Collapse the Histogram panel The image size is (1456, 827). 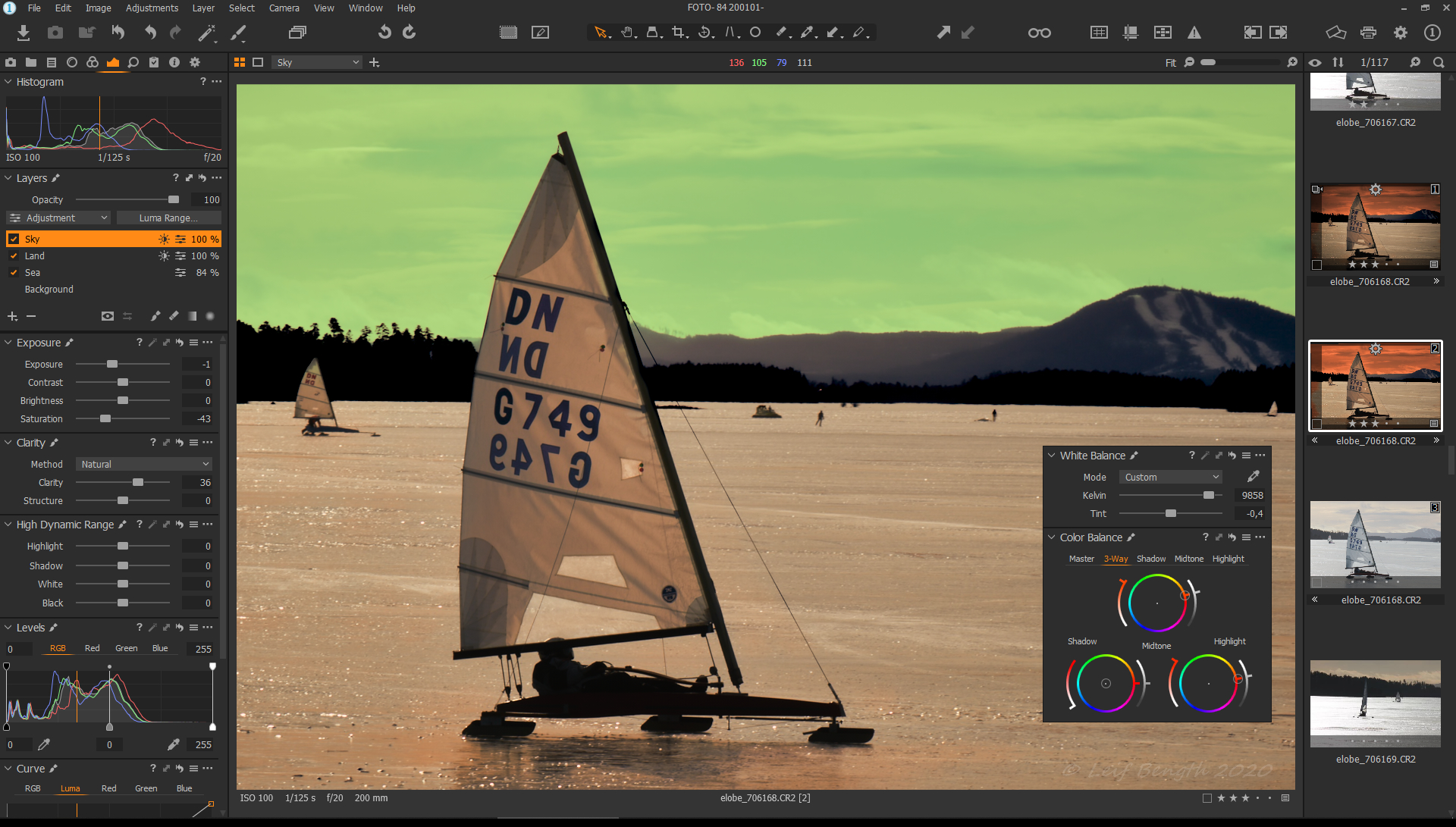pyautogui.click(x=8, y=82)
